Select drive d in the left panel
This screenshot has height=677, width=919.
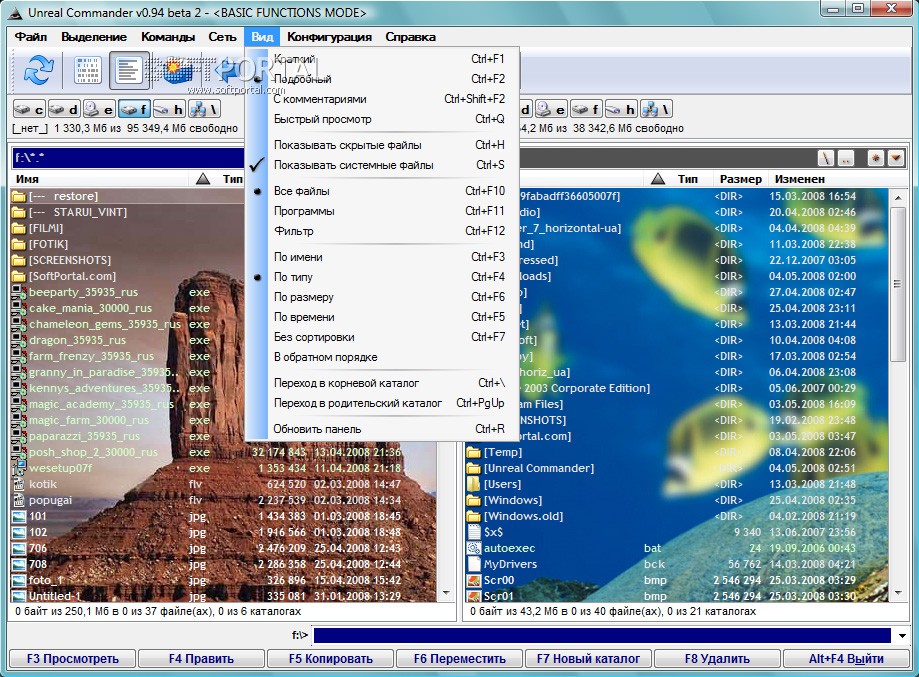click(64, 109)
